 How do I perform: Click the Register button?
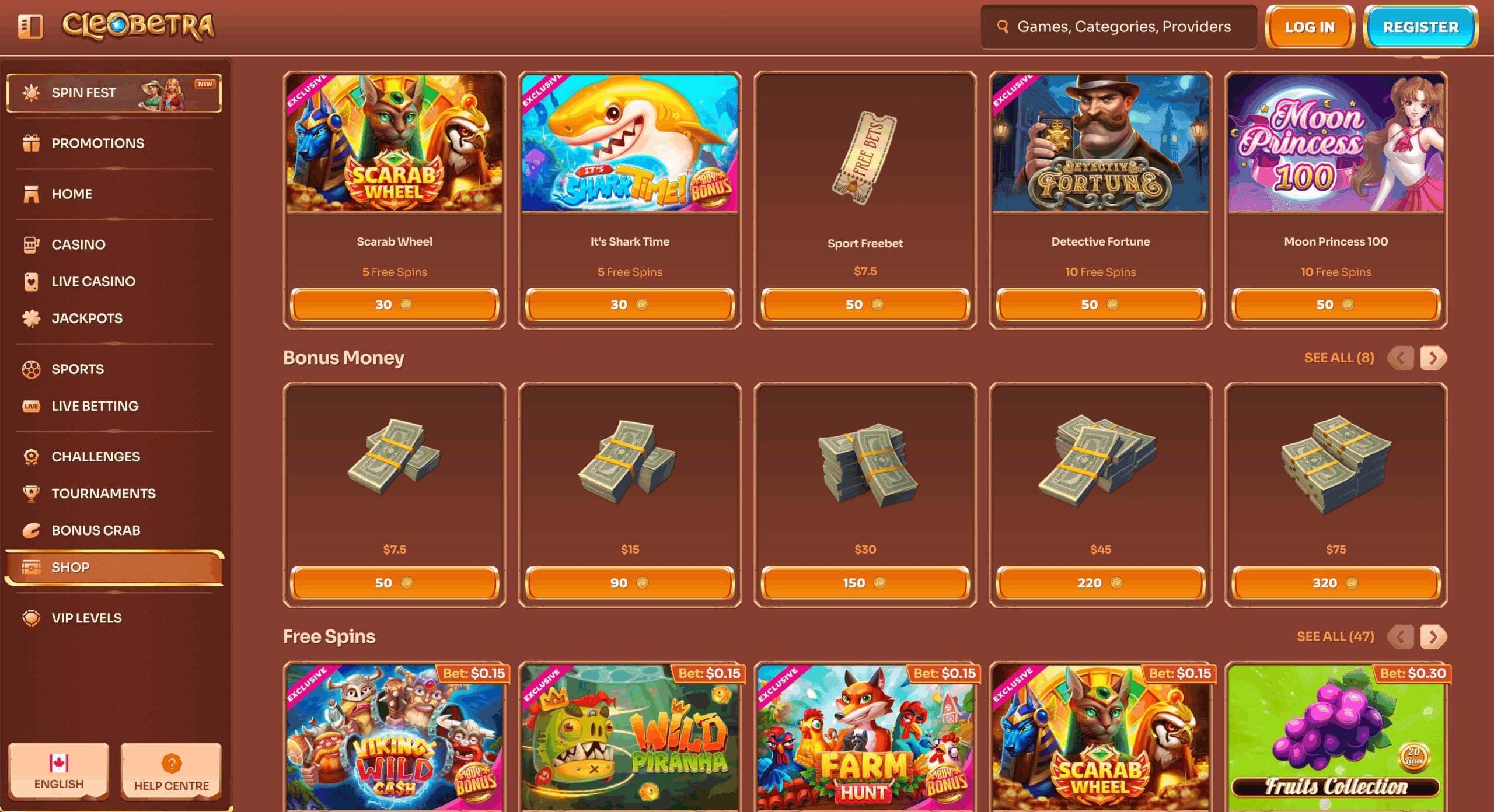pos(1420,27)
